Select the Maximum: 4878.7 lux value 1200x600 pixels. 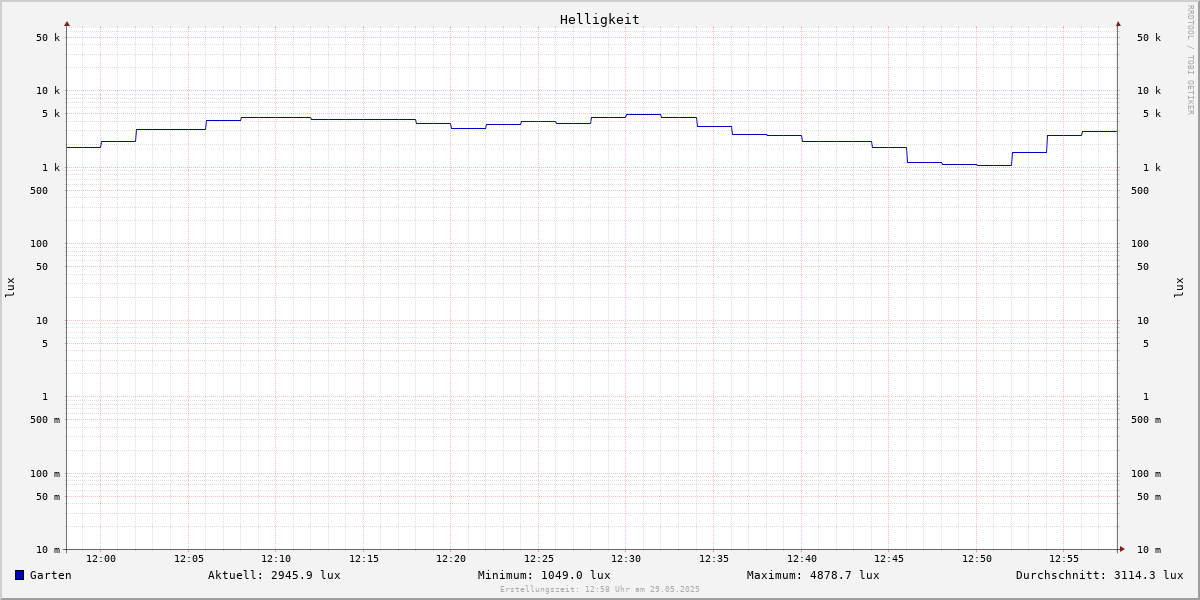pyautogui.click(x=813, y=575)
